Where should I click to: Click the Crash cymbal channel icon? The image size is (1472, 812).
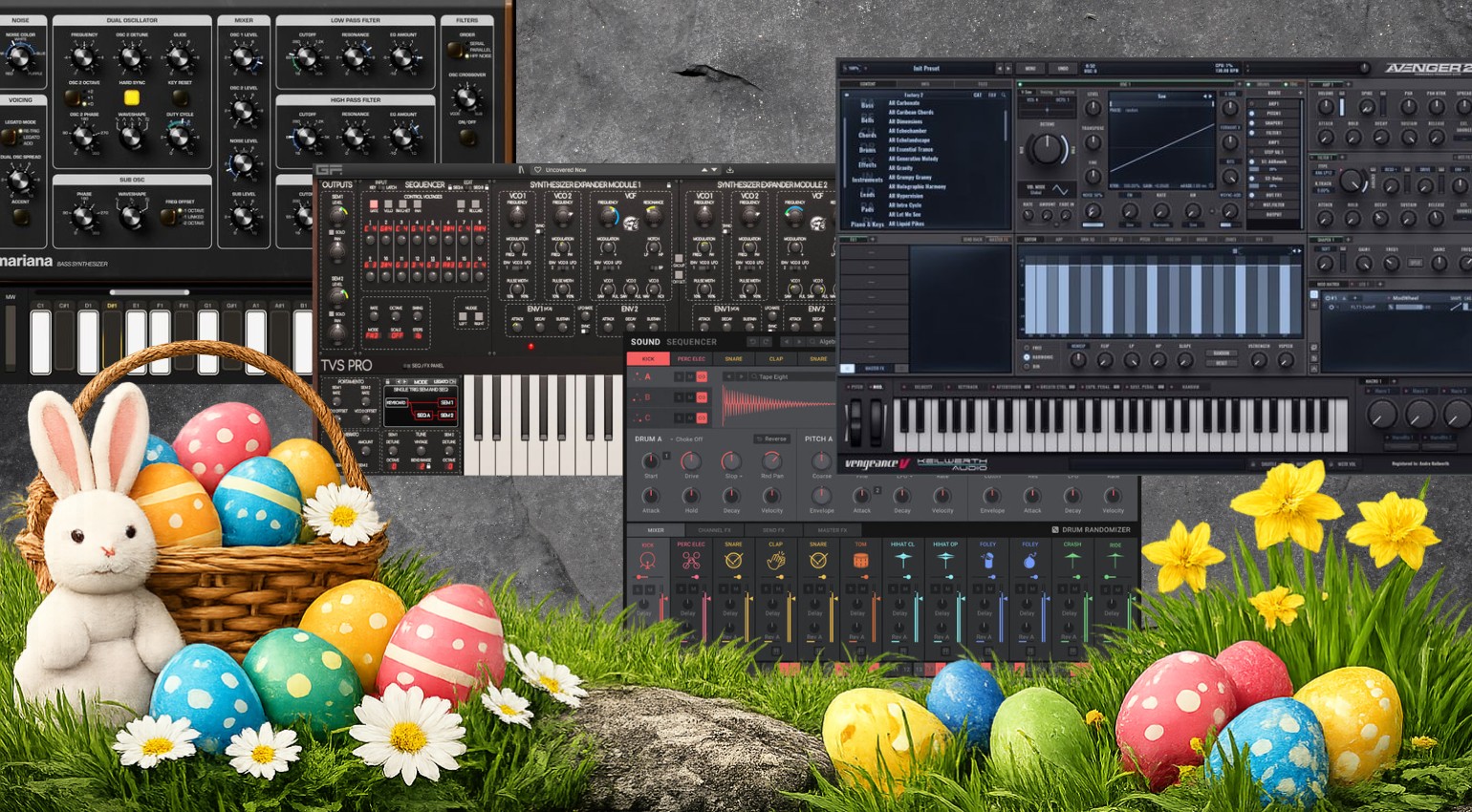[x=1072, y=561]
